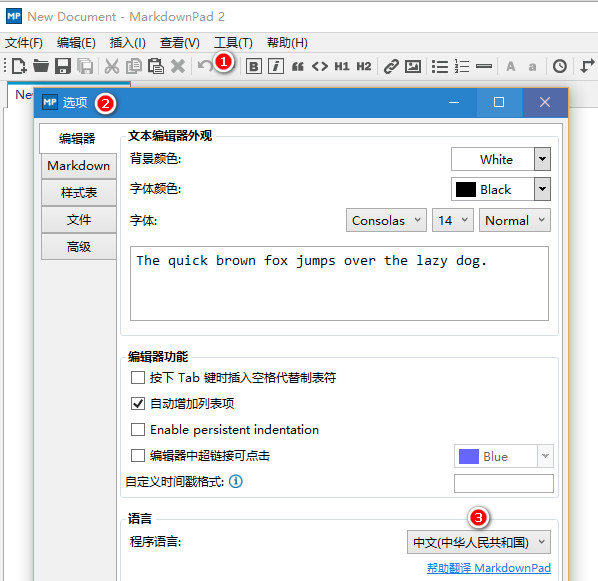Click the info icon beside 自定义时间戳格式
Image resolution: width=598 pixels, height=581 pixels.
tap(236, 481)
